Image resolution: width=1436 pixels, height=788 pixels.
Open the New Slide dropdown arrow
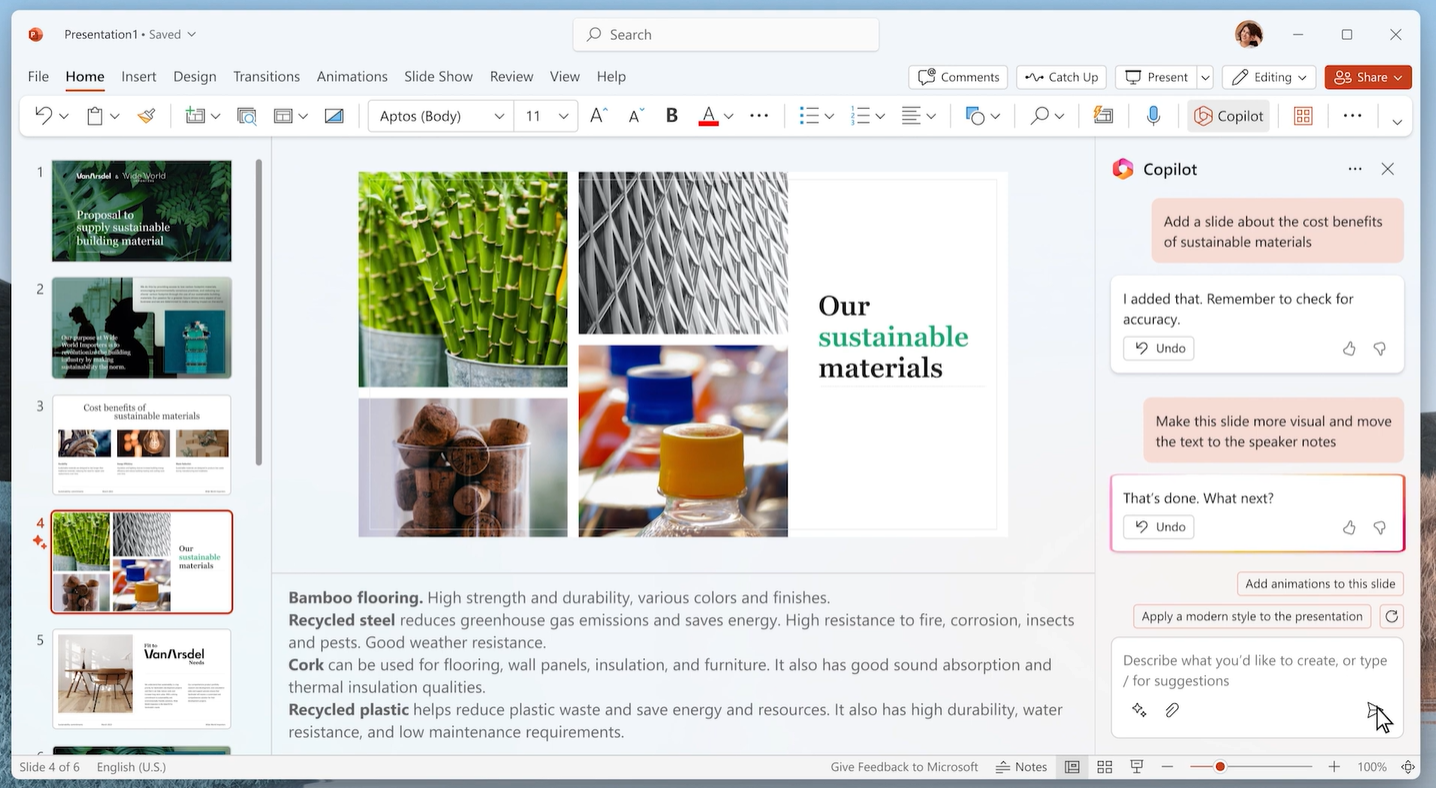point(216,117)
